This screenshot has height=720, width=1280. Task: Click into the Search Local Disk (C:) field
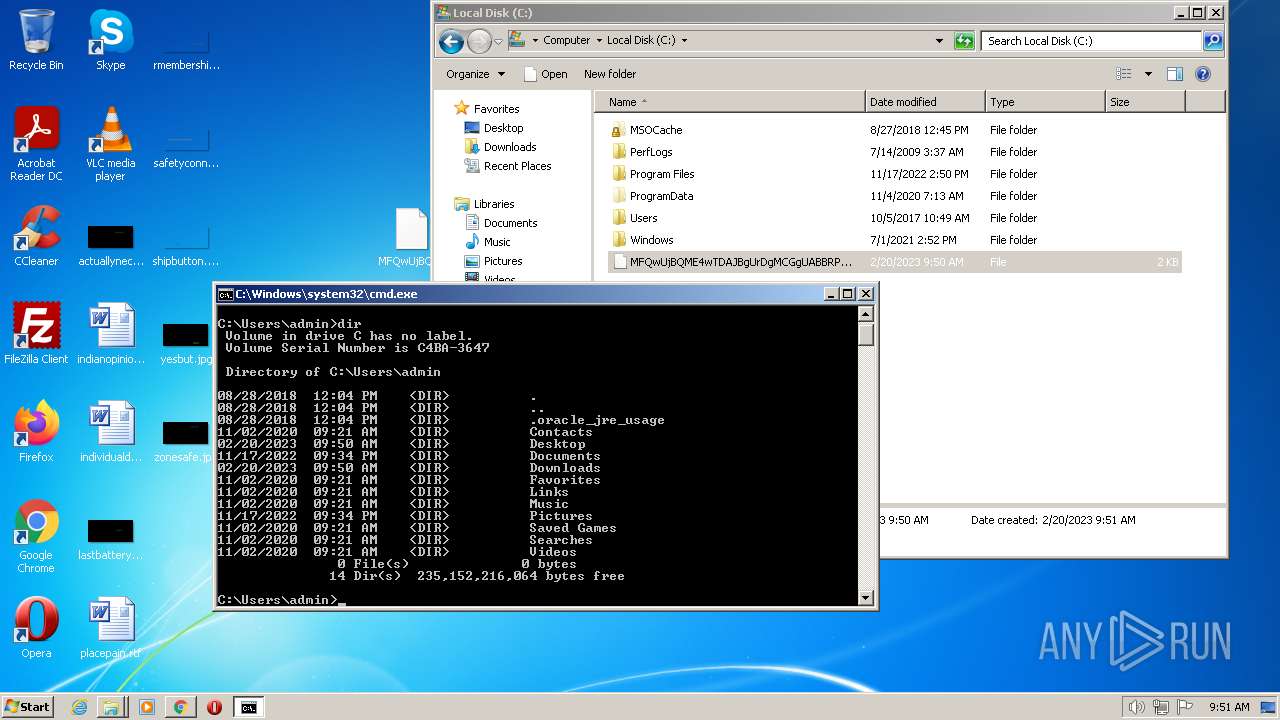pyautogui.click(x=1091, y=41)
